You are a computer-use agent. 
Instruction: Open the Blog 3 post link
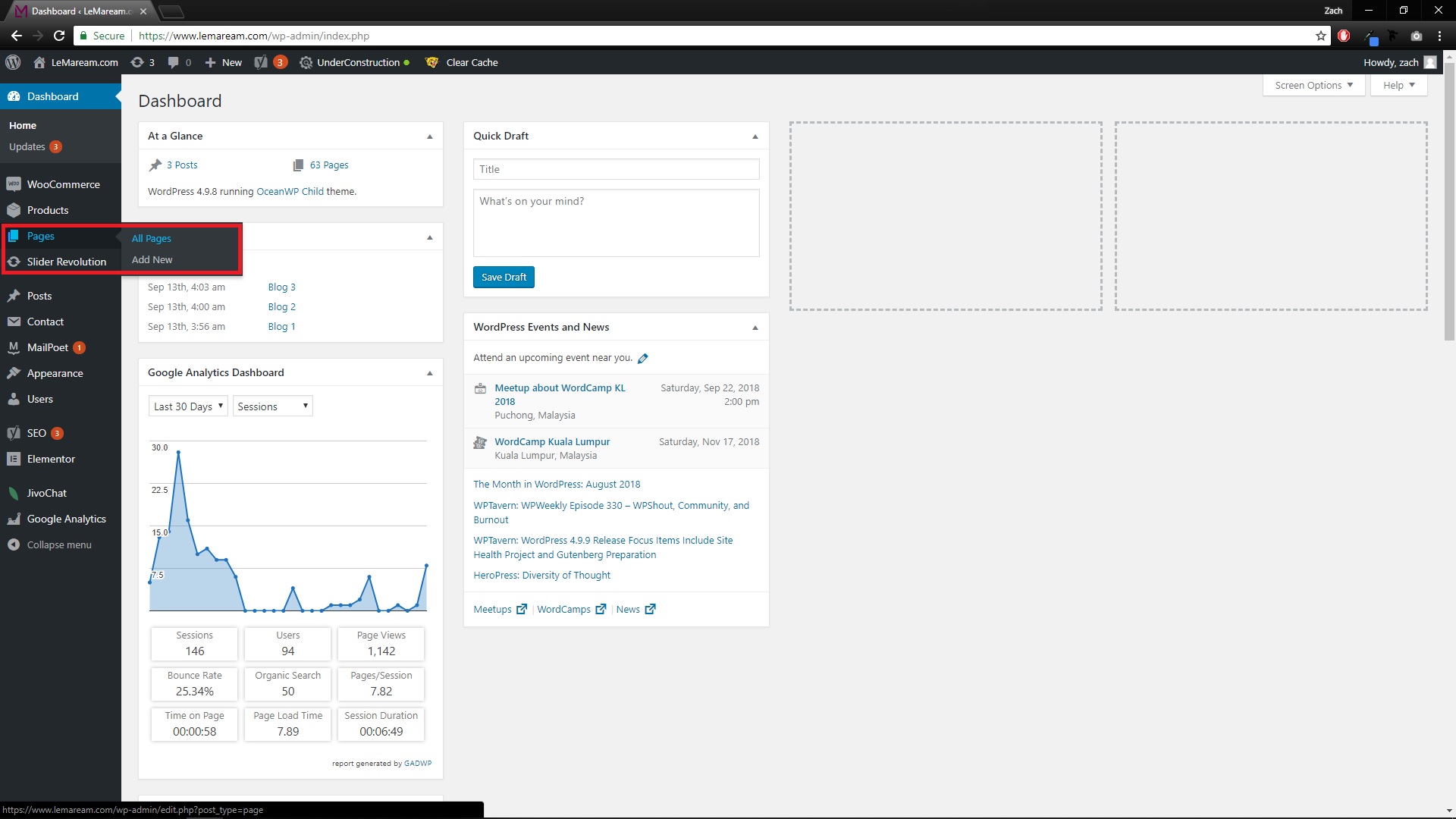[x=281, y=287]
